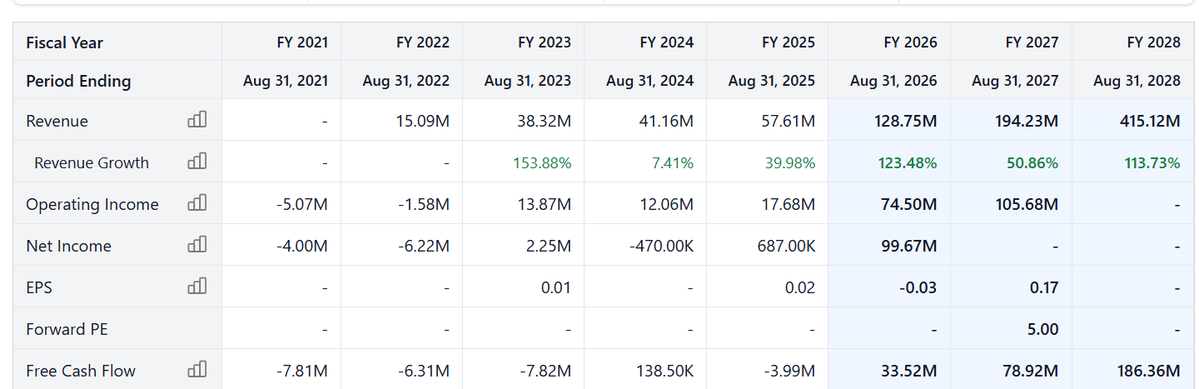The height and width of the screenshot is (389, 1199).
Task: Click net income value 99.67M
Action: pyautogui.click(x=909, y=246)
